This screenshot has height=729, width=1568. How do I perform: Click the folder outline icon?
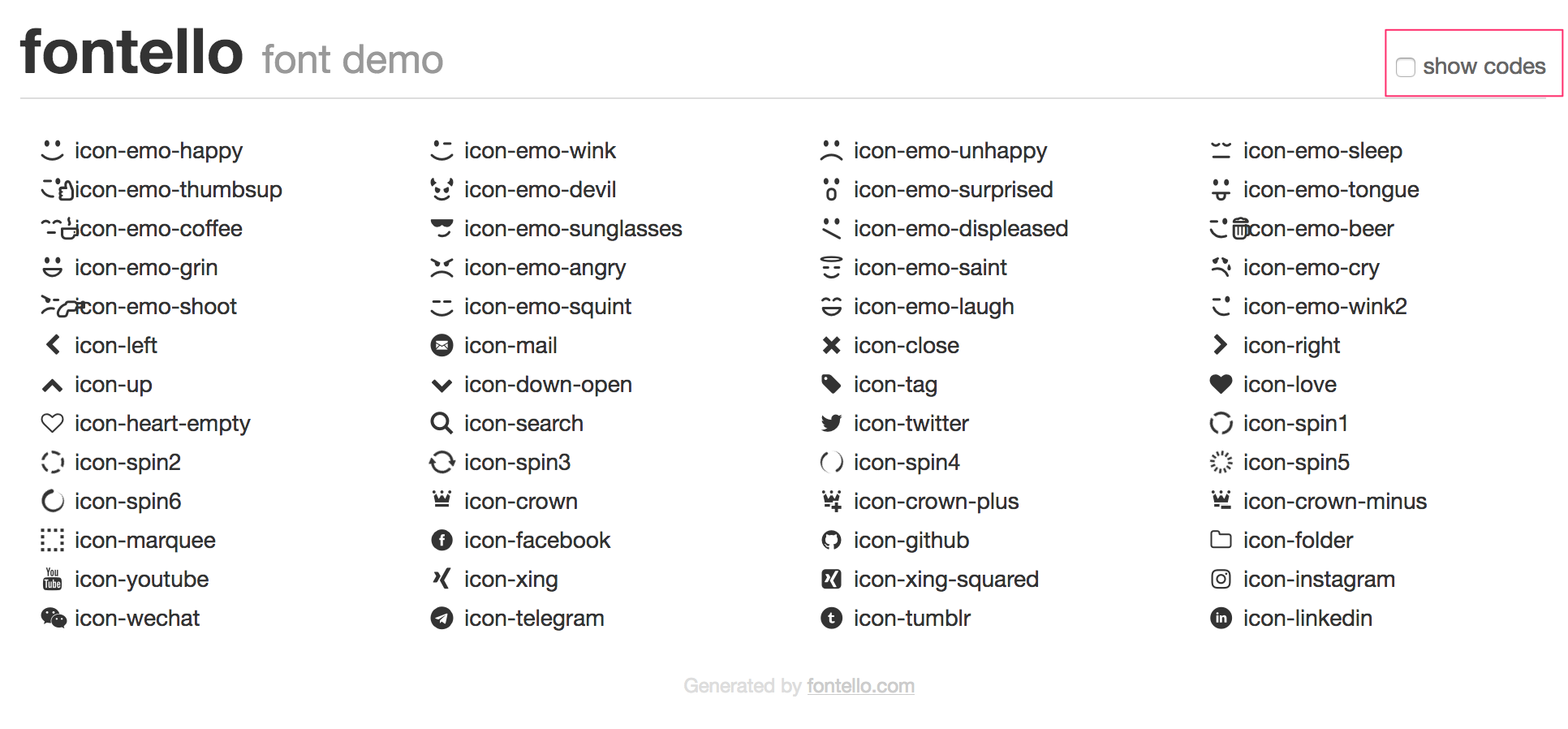point(1221,540)
